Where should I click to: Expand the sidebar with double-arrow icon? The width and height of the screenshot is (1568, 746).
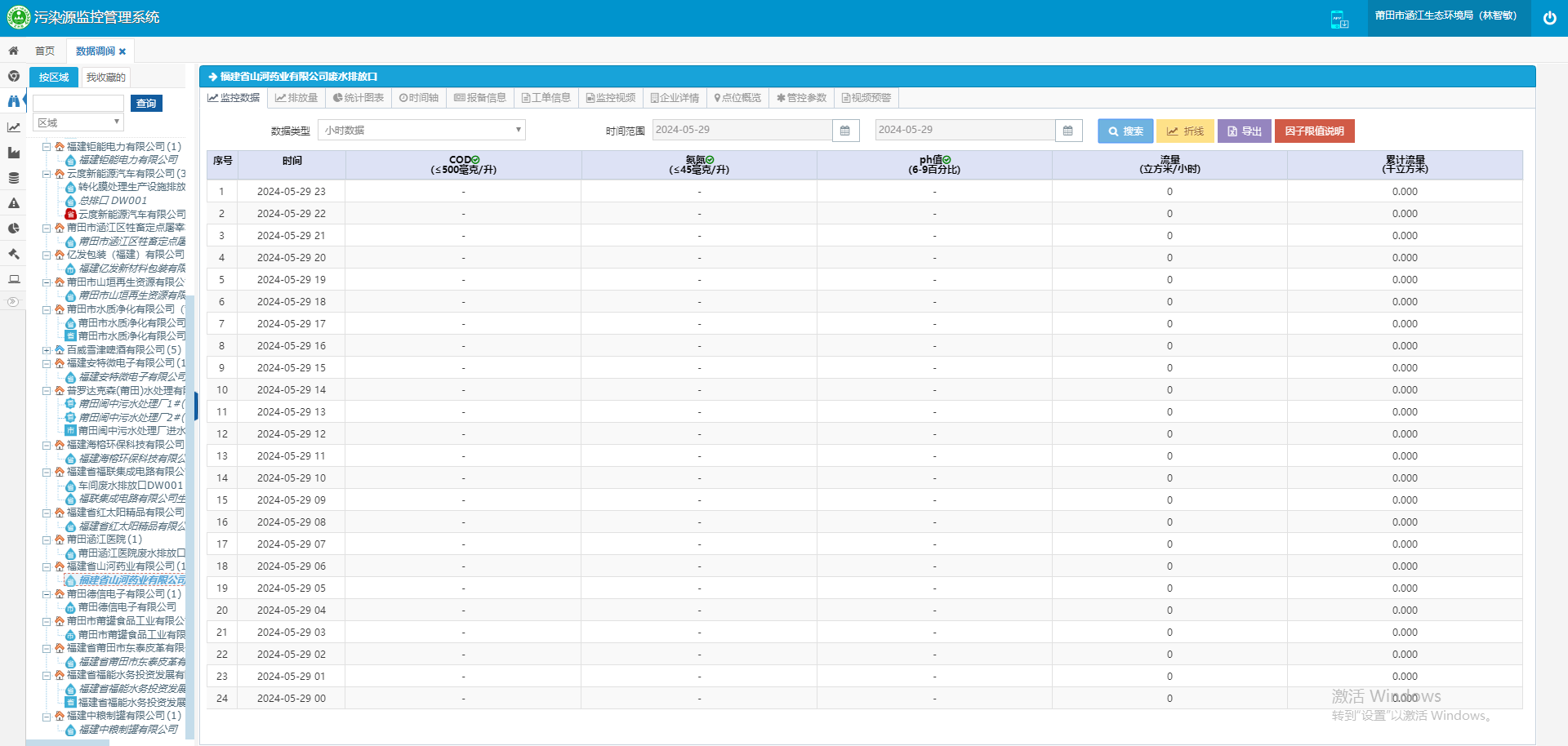[x=12, y=302]
